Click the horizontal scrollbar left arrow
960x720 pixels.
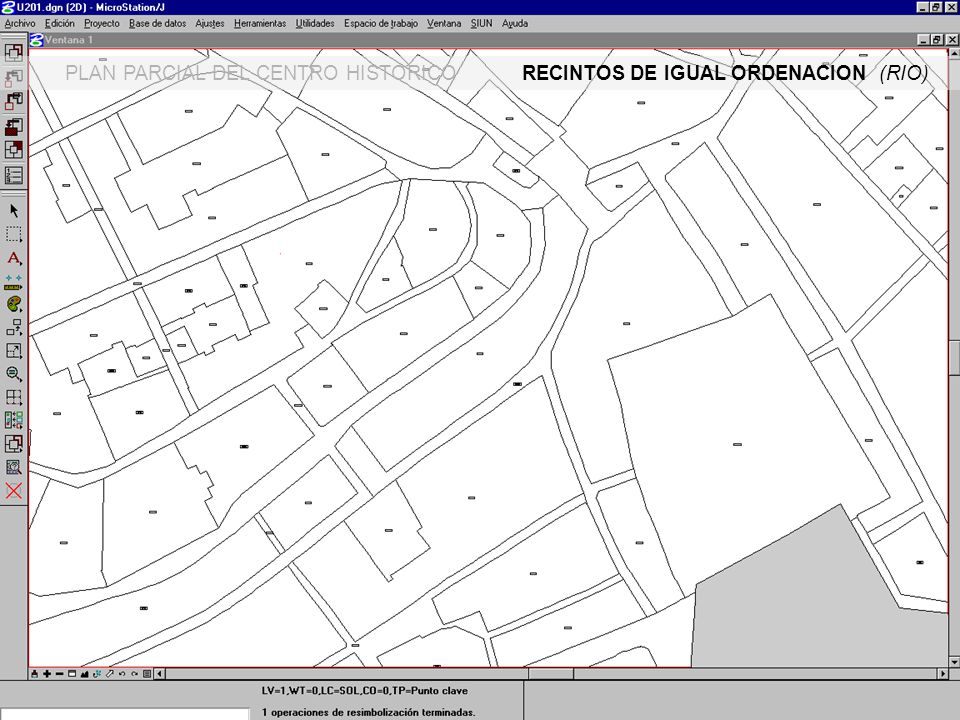click(x=160, y=674)
